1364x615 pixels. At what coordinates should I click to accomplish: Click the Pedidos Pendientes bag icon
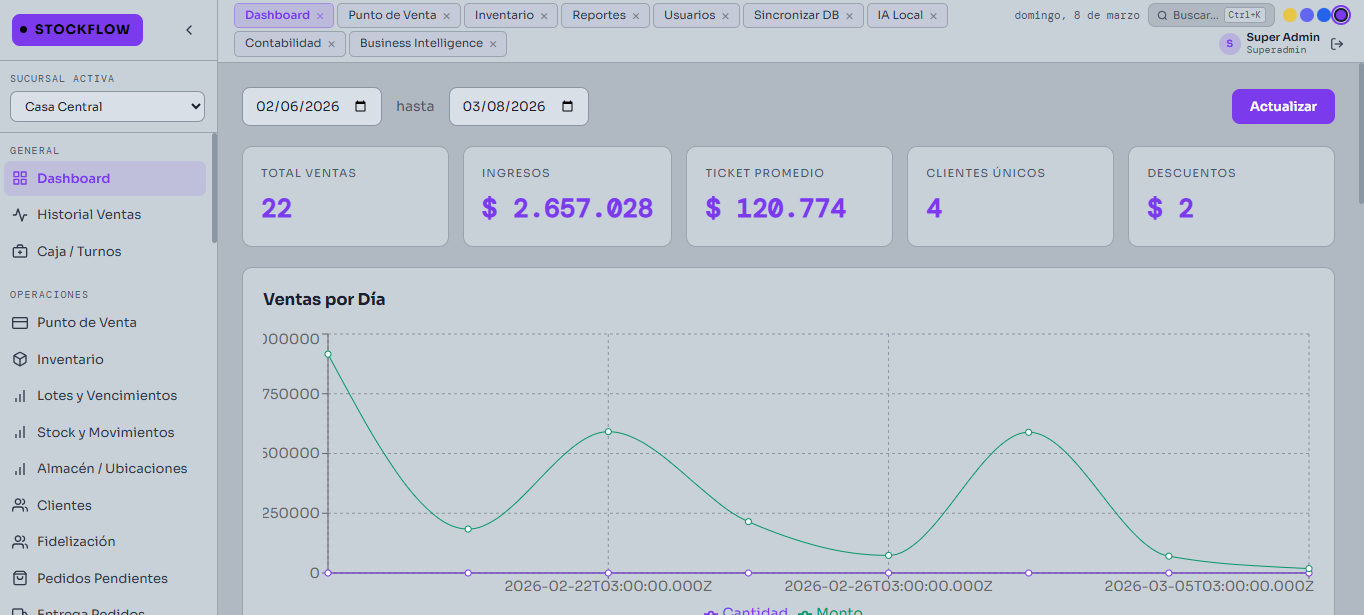coord(19,579)
